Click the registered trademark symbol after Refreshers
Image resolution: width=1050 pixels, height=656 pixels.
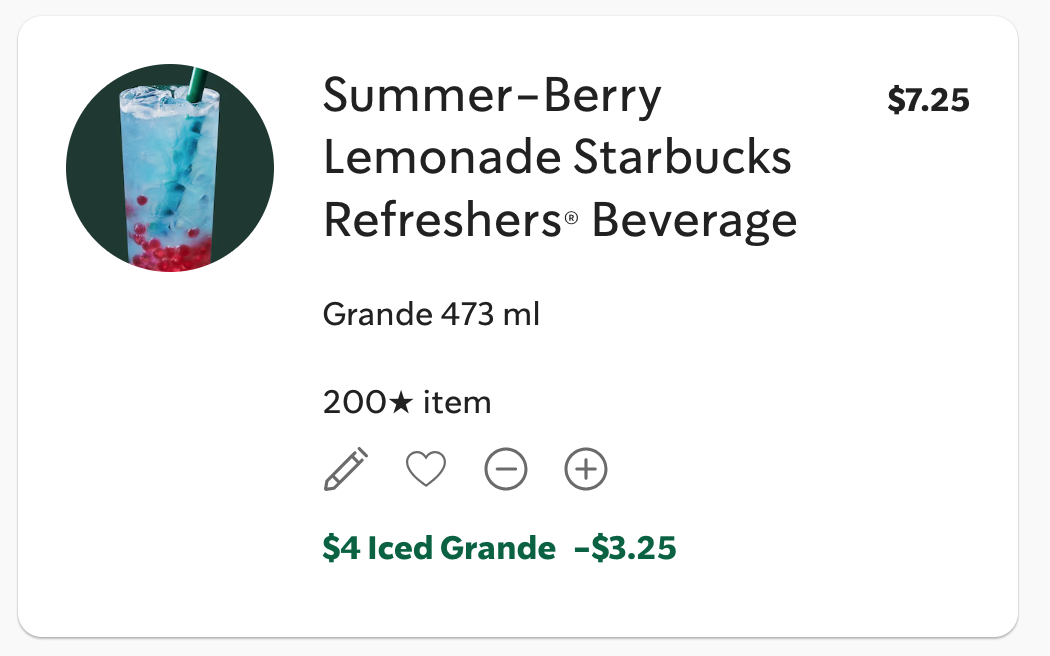pyautogui.click(x=572, y=225)
